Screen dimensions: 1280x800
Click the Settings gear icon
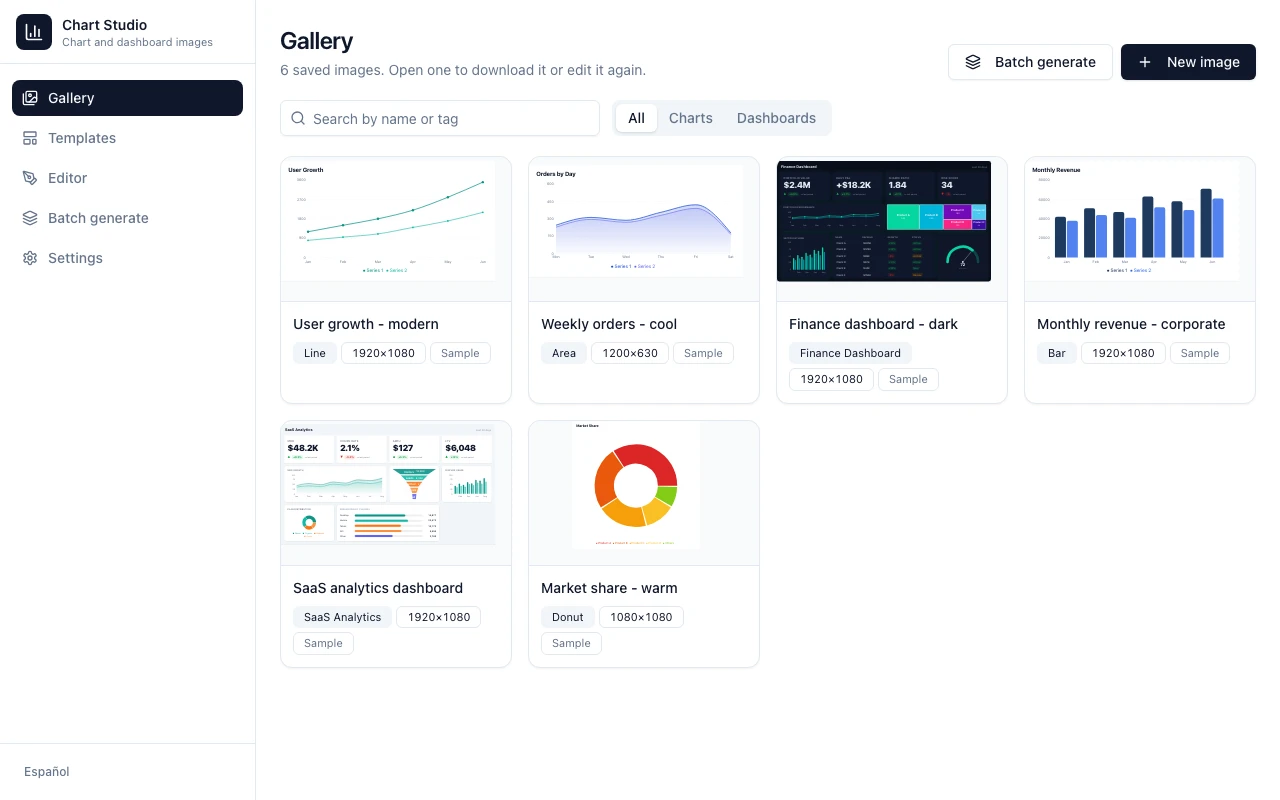point(30,258)
